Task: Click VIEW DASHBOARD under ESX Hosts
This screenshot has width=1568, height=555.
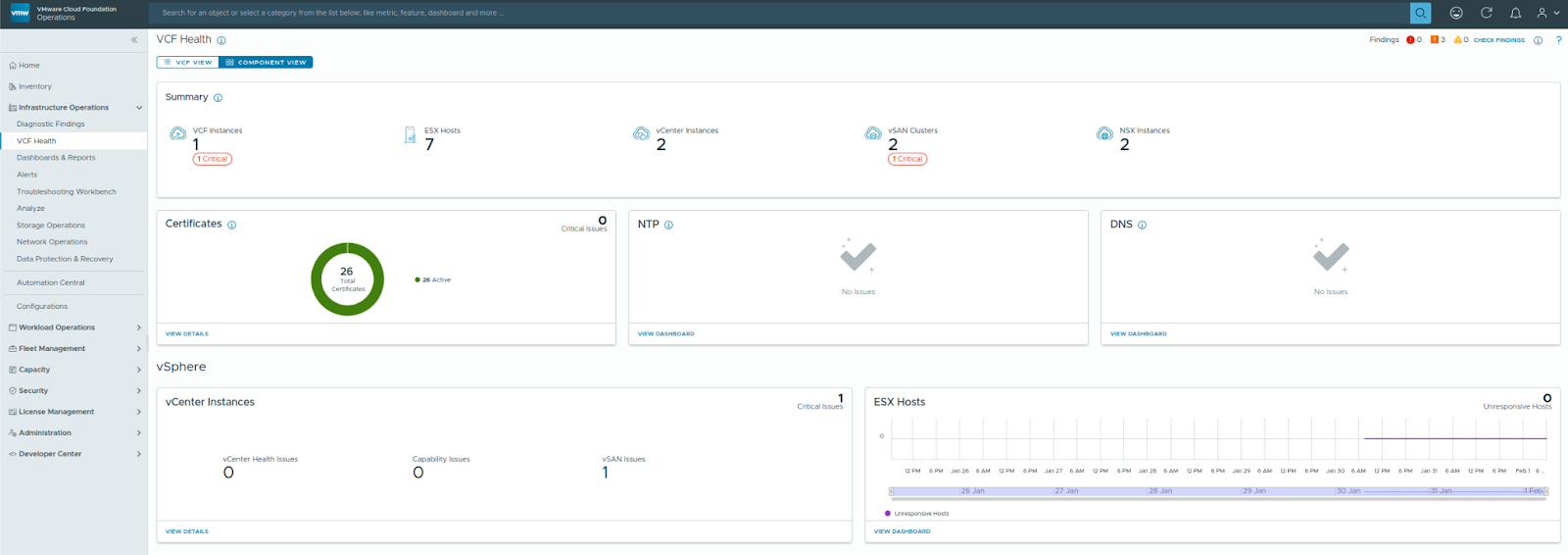Action: [x=903, y=531]
